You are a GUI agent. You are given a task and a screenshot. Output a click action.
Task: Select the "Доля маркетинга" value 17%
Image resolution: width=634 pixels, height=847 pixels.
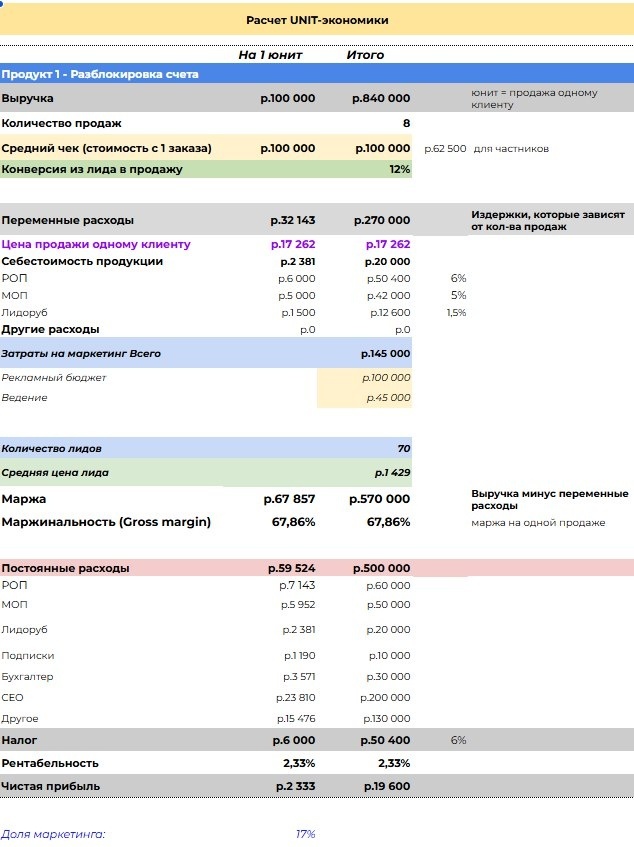point(305,834)
